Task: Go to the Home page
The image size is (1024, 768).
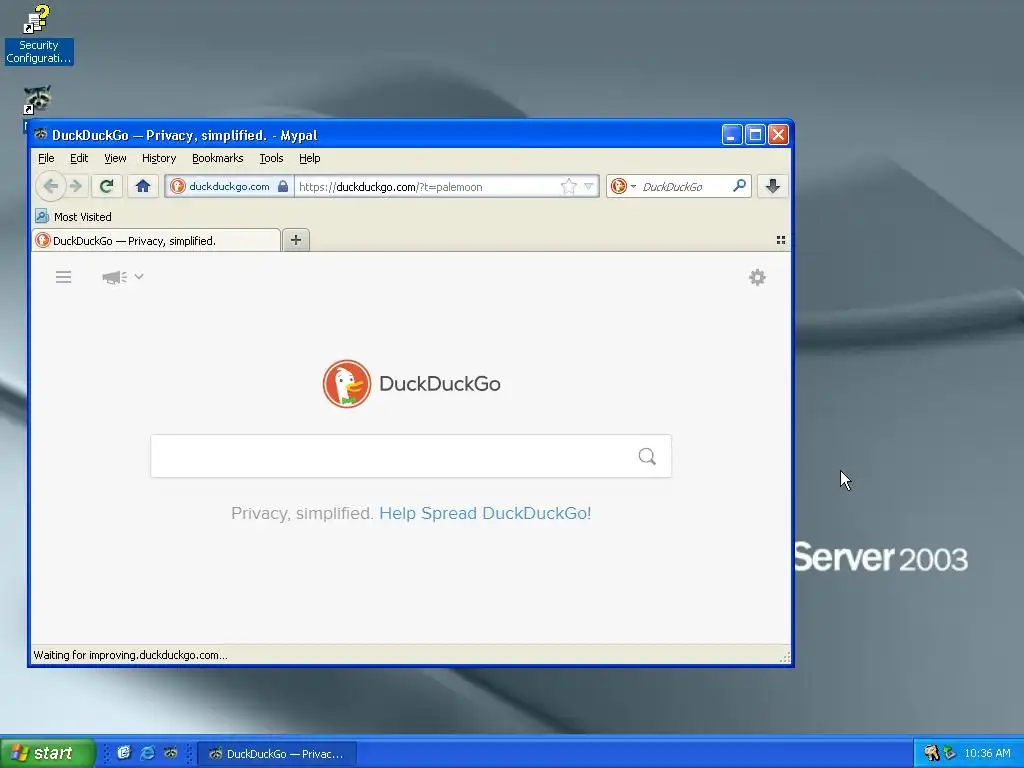Action: pyautogui.click(x=143, y=186)
